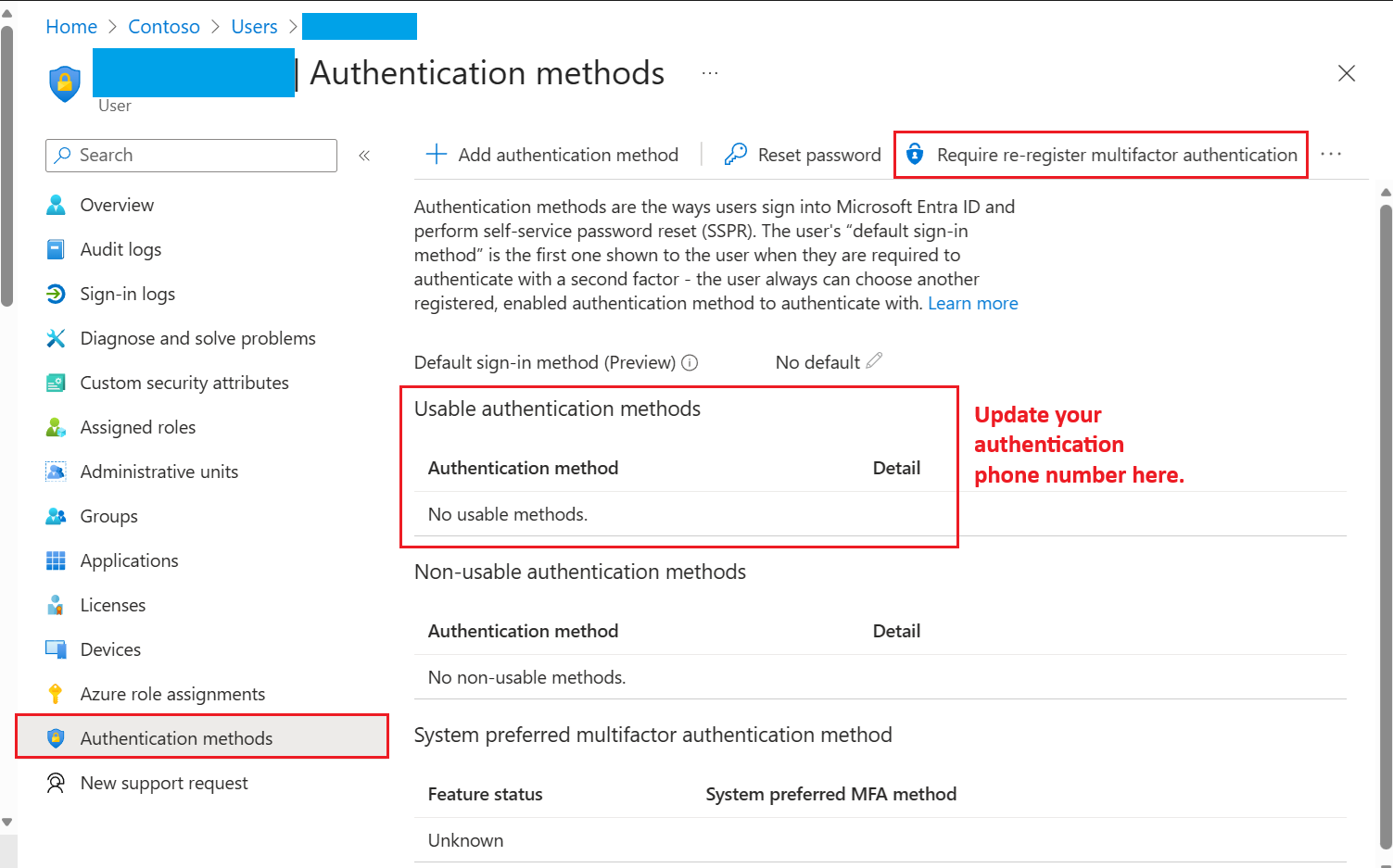Click the Groups people icon
1393x868 pixels.
tap(56, 516)
